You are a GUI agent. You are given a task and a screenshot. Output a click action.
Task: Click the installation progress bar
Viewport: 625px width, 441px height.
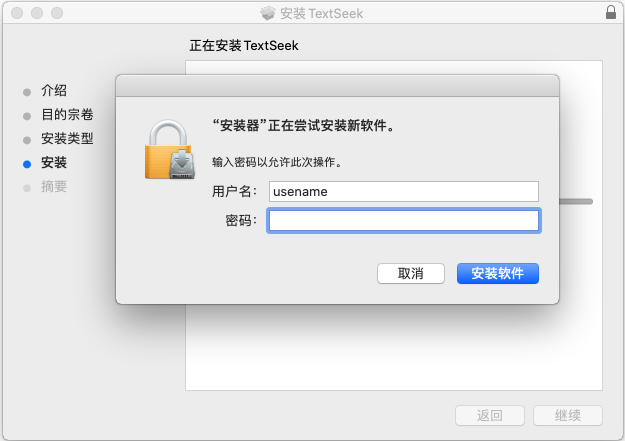tap(576, 202)
